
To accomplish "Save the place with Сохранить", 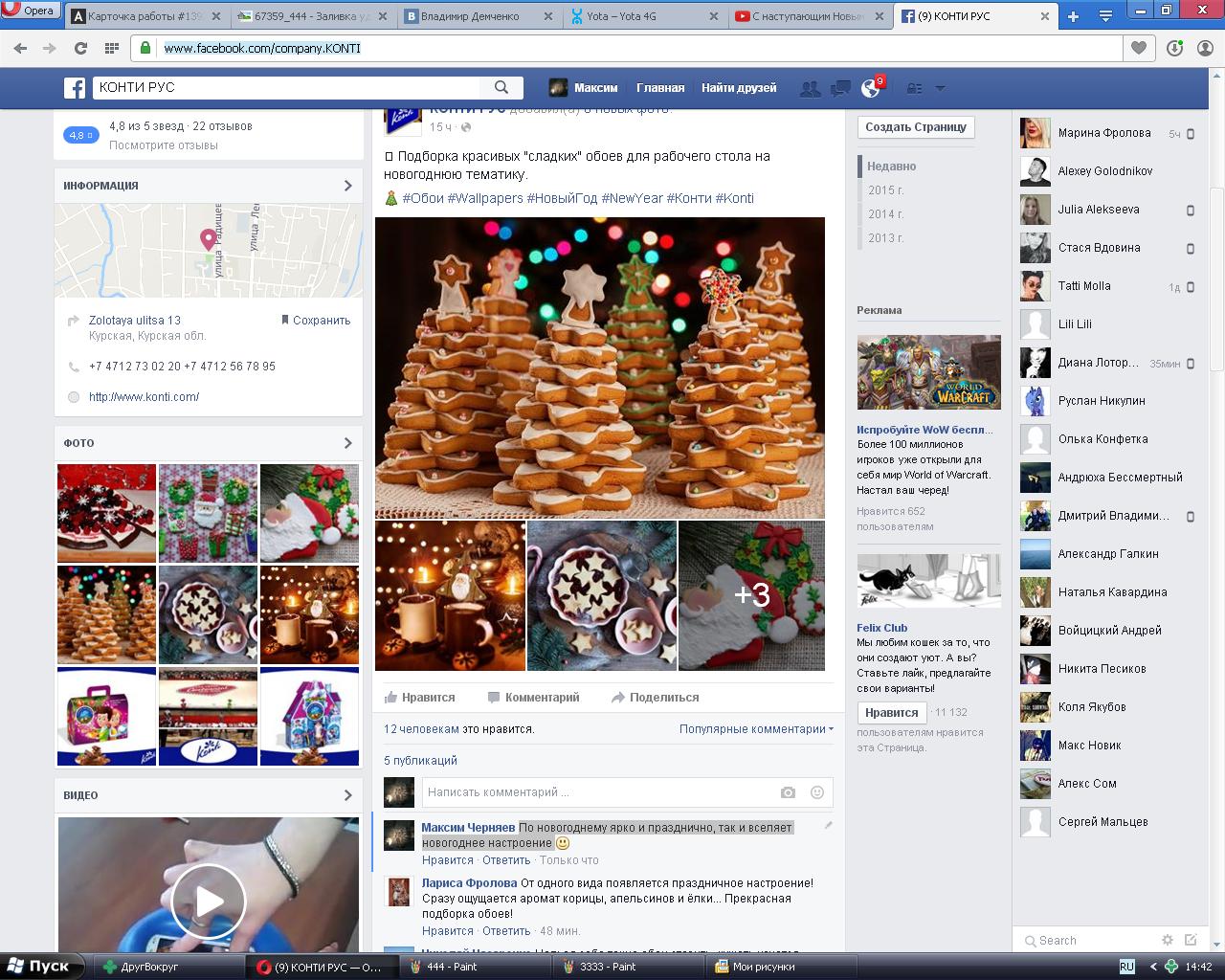I will 316,321.
